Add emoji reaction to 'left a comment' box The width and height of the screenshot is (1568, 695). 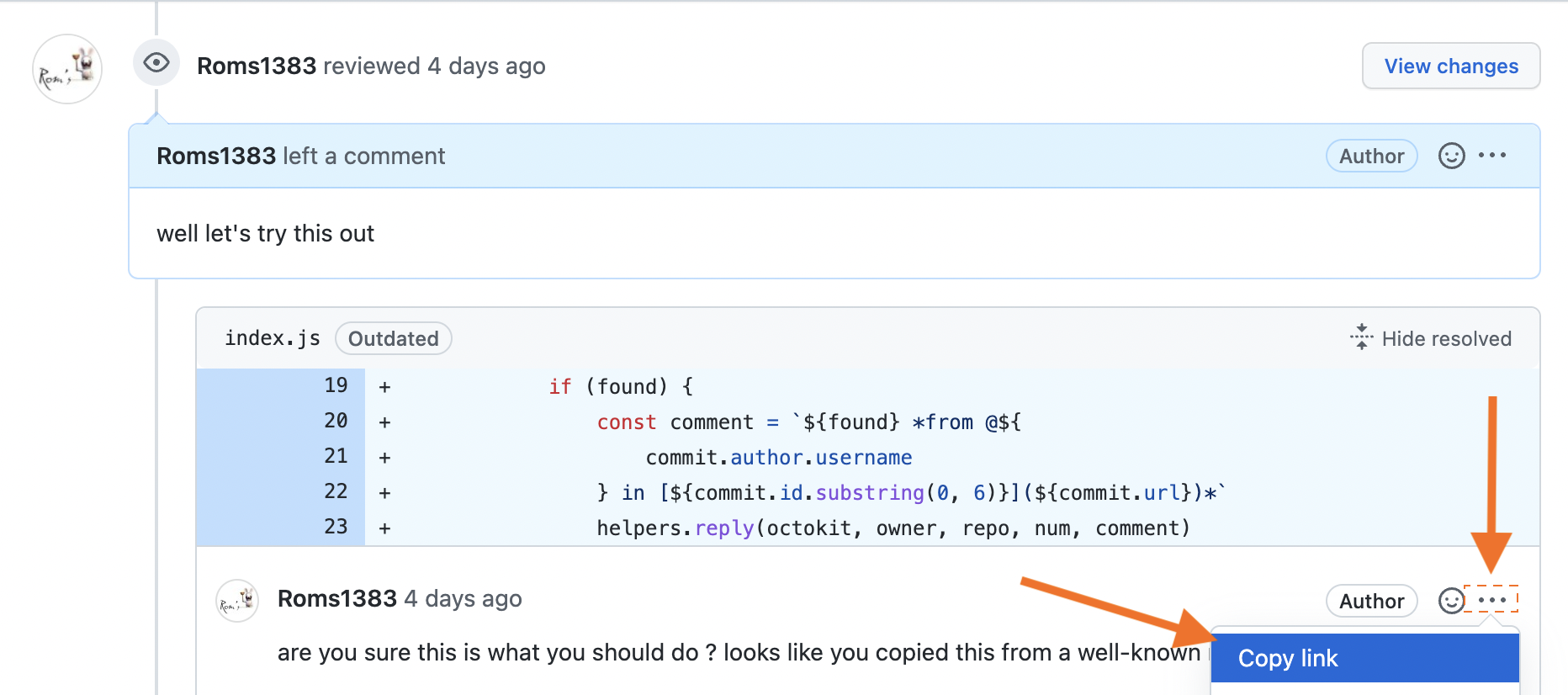click(1451, 156)
